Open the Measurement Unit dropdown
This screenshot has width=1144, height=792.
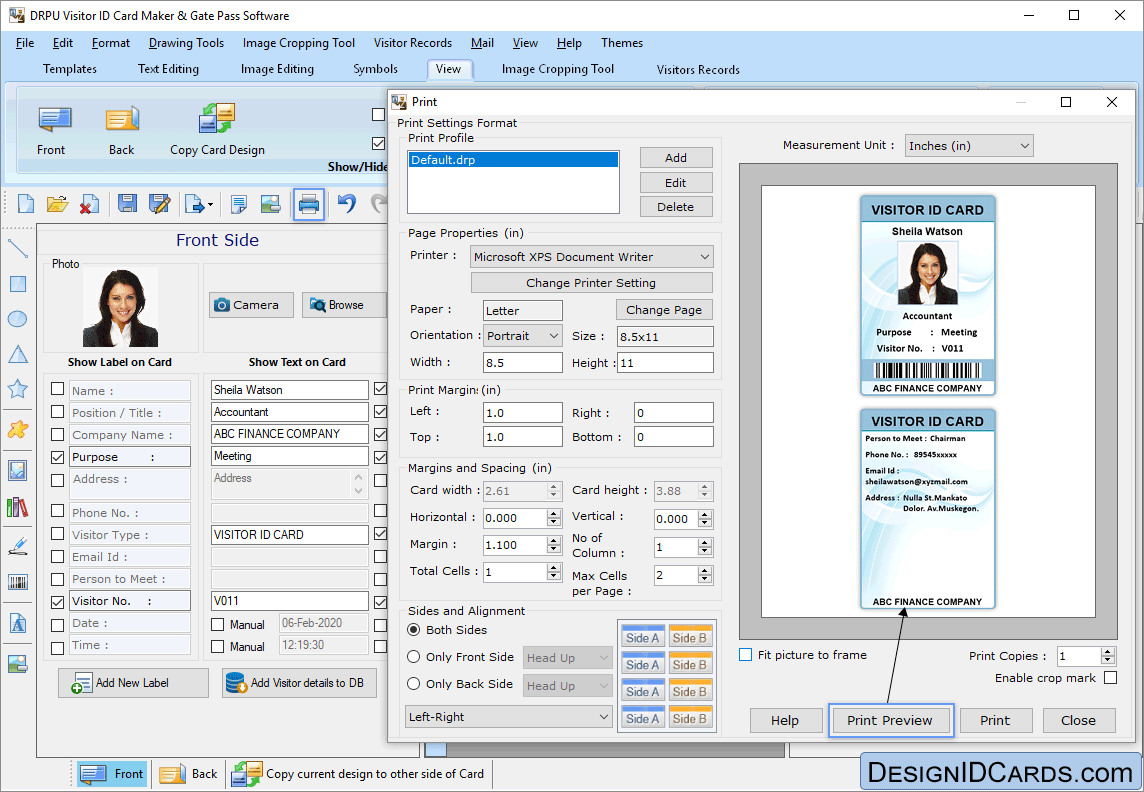tap(969, 146)
